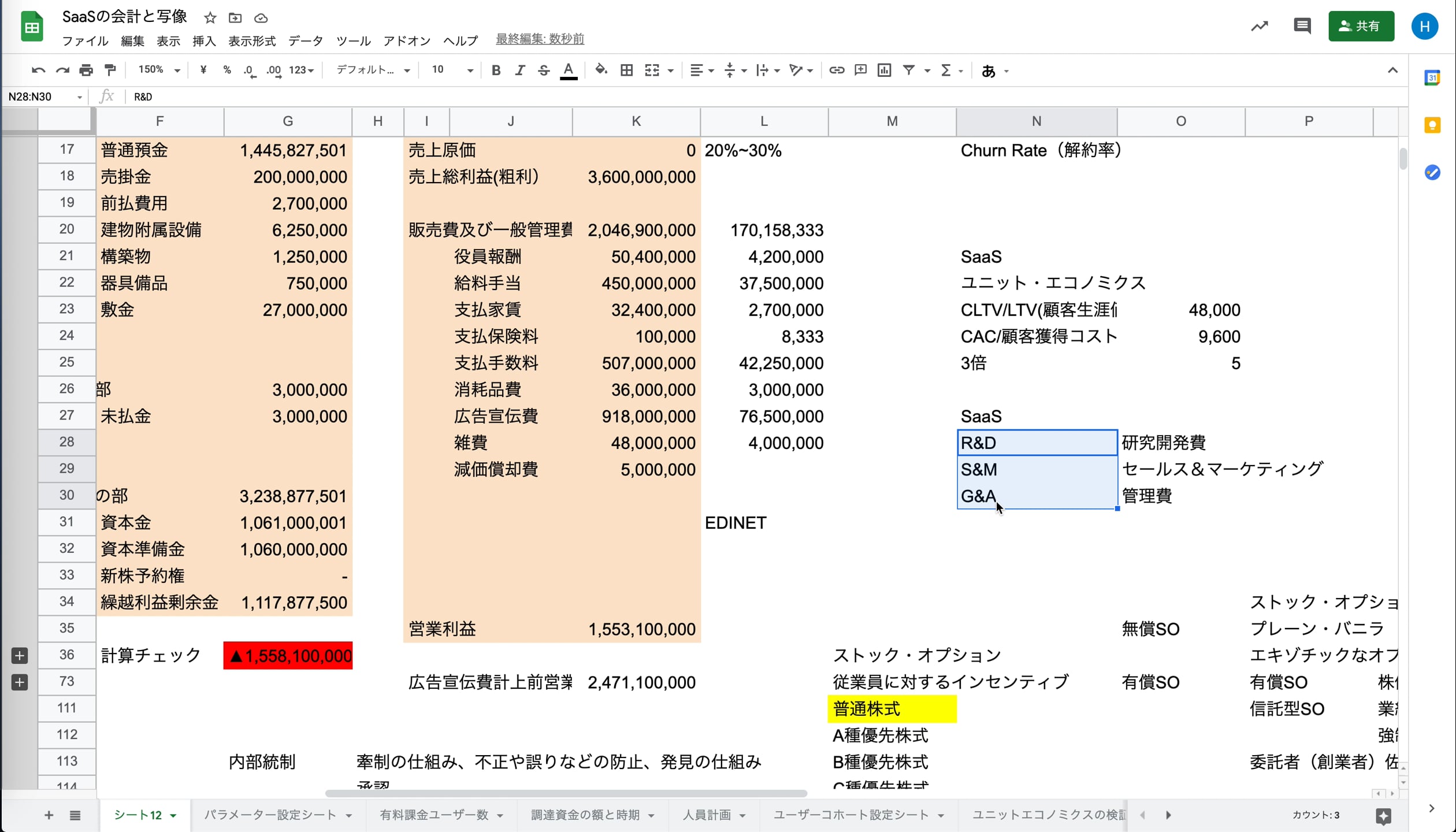The width and height of the screenshot is (1456, 832).
Task: Open the comment history icon
Action: 1302,26
